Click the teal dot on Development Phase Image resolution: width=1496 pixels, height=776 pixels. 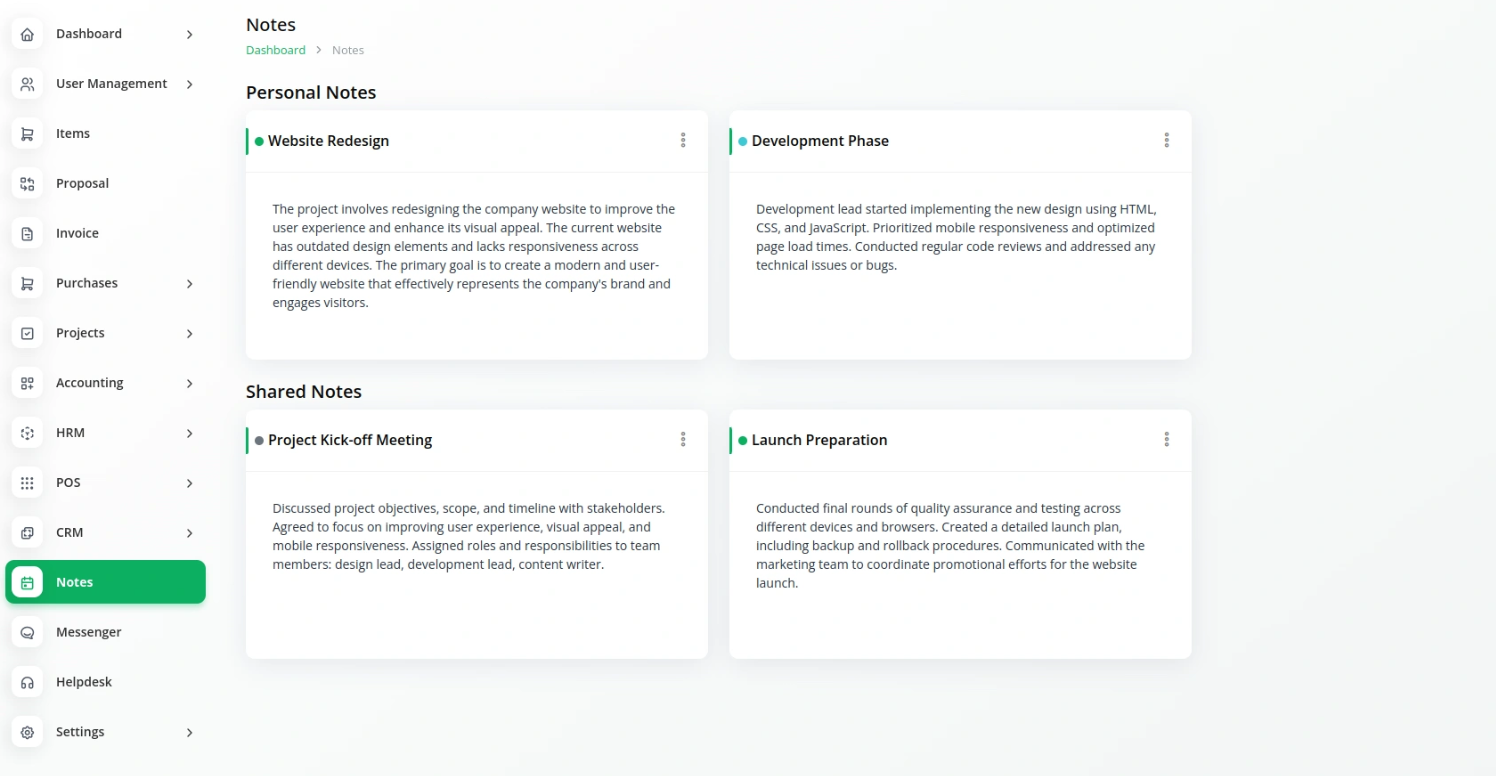point(743,142)
